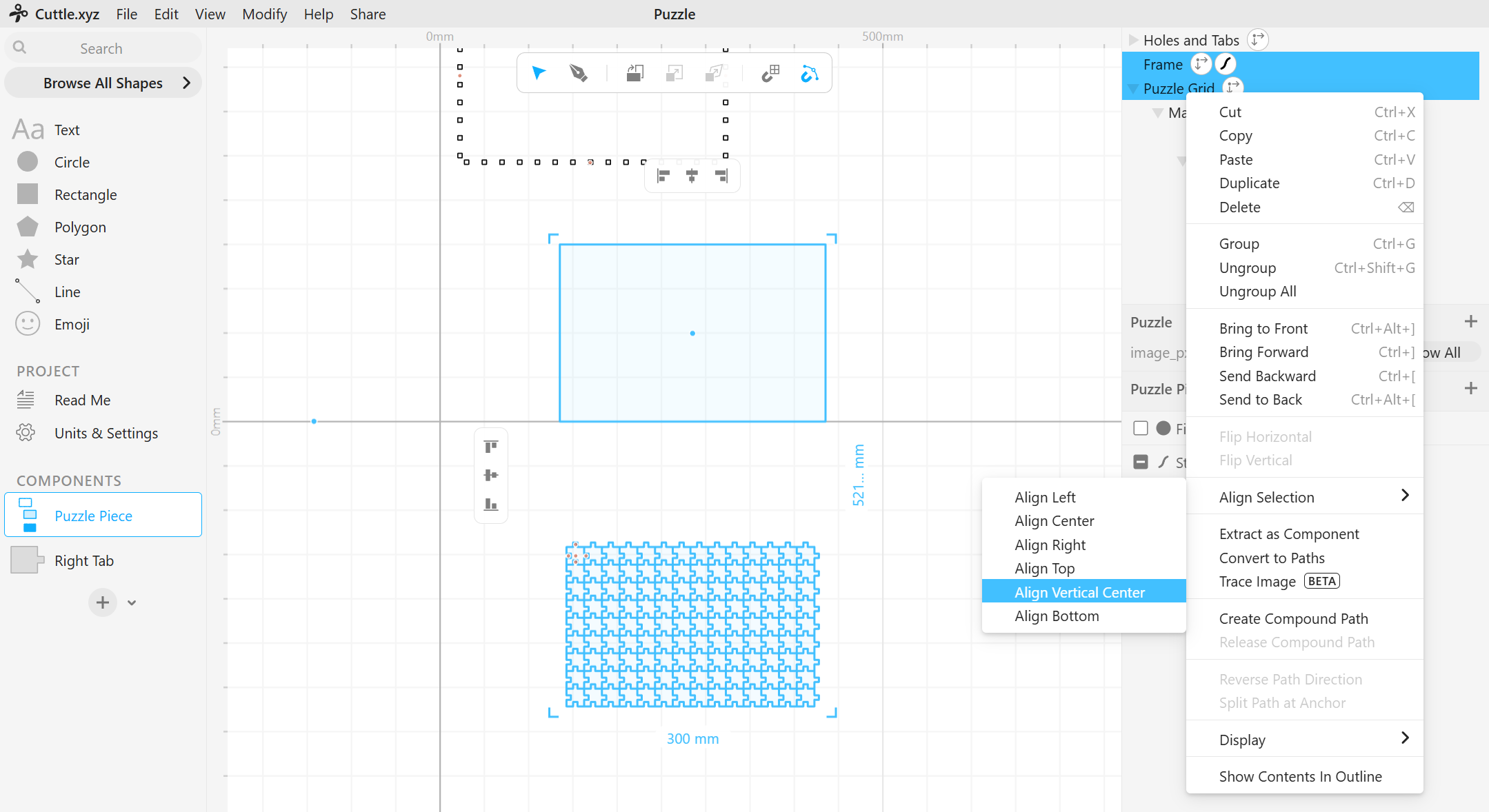Open the File menu
1489x812 pixels.
pyautogui.click(x=126, y=14)
